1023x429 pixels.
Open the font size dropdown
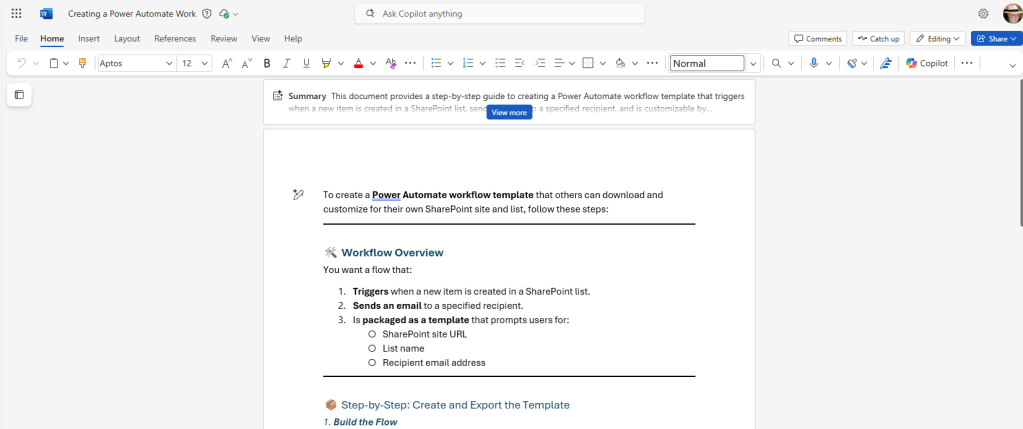click(205, 63)
